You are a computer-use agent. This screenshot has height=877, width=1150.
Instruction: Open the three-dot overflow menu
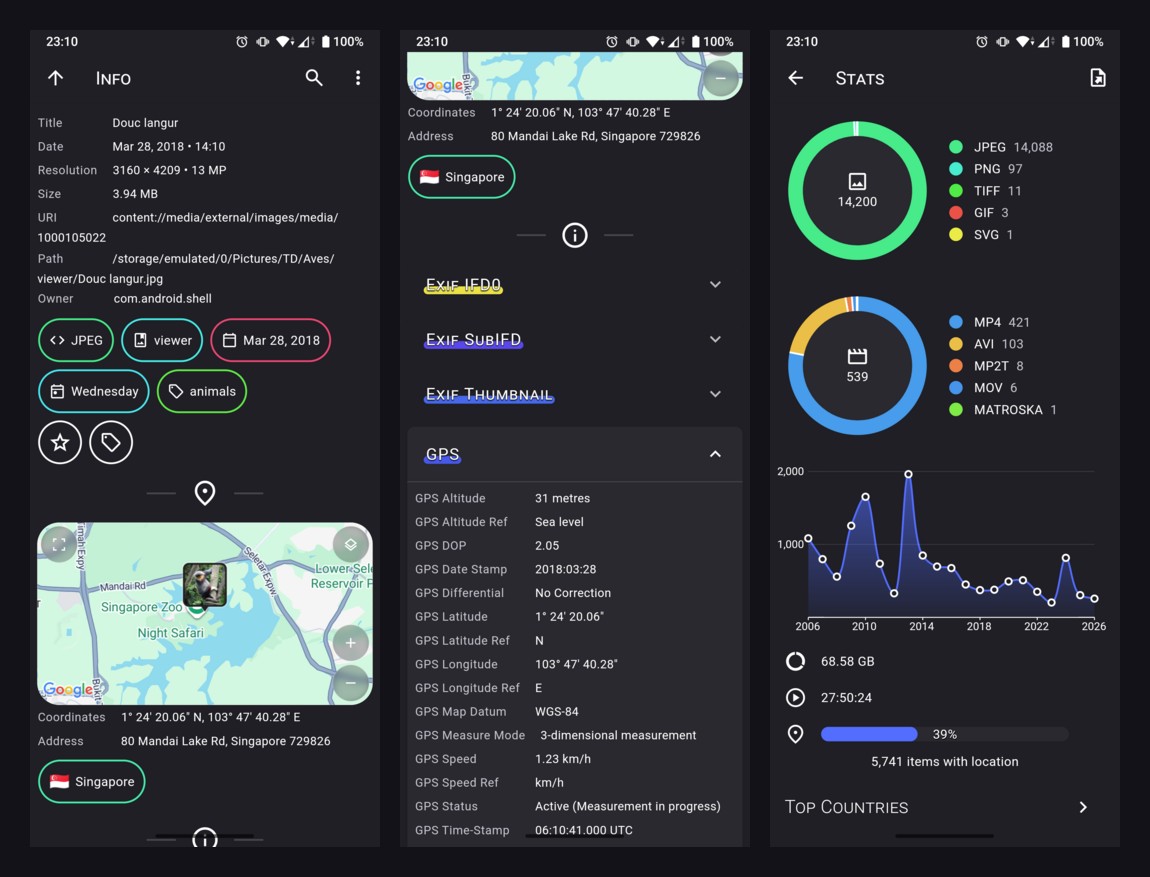[x=358, y=78]
